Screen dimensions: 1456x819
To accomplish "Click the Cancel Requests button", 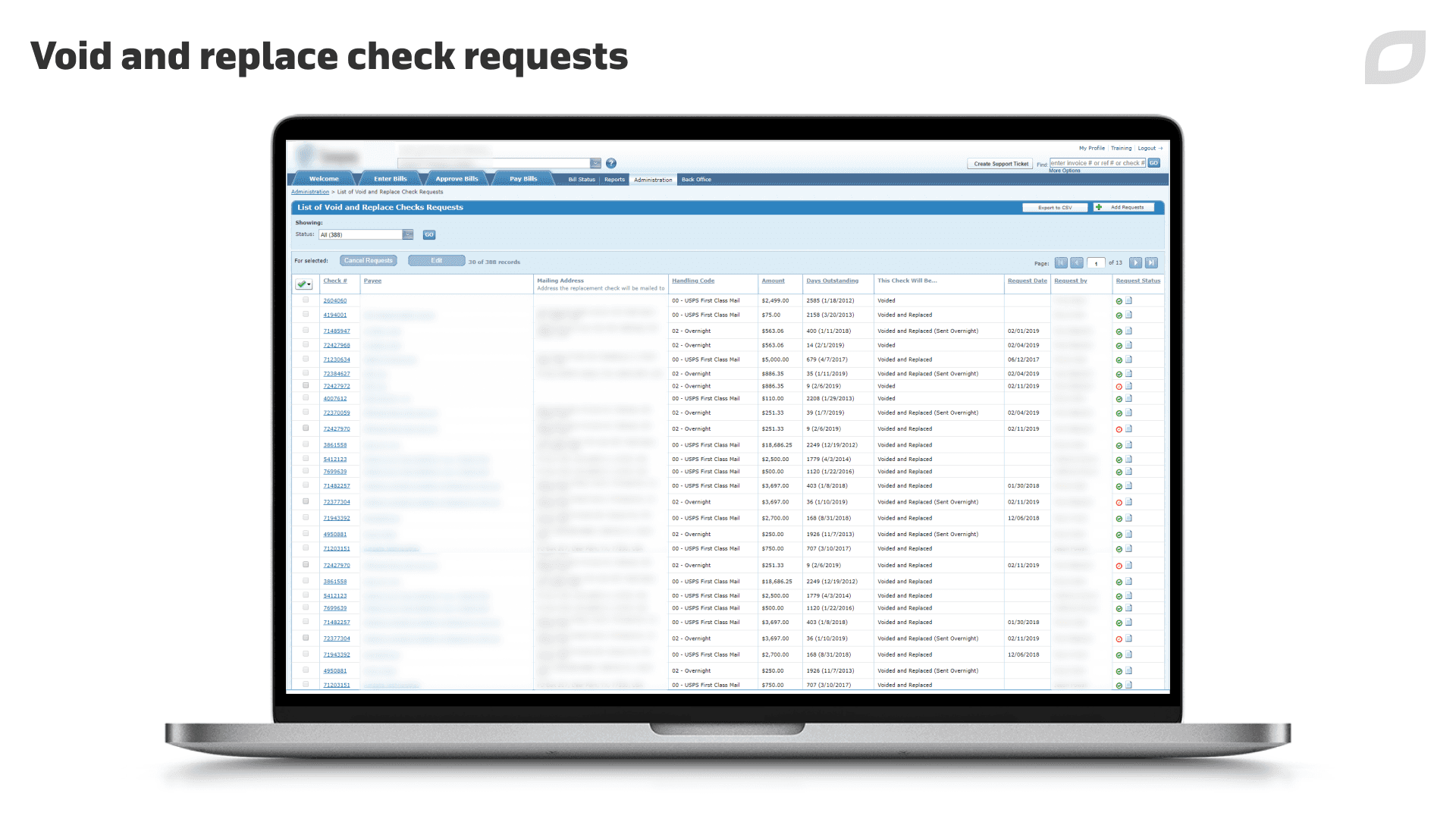I will [x=369, y=261].
